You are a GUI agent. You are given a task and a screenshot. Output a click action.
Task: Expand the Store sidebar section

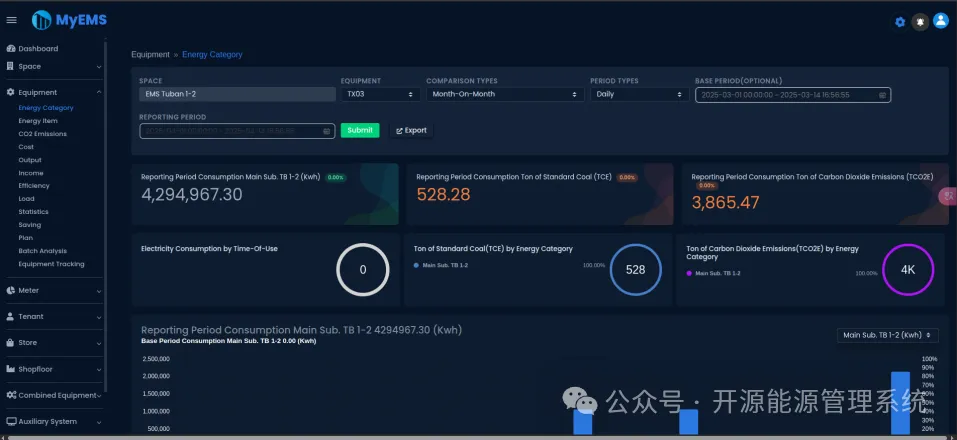(x=99, y=344)
